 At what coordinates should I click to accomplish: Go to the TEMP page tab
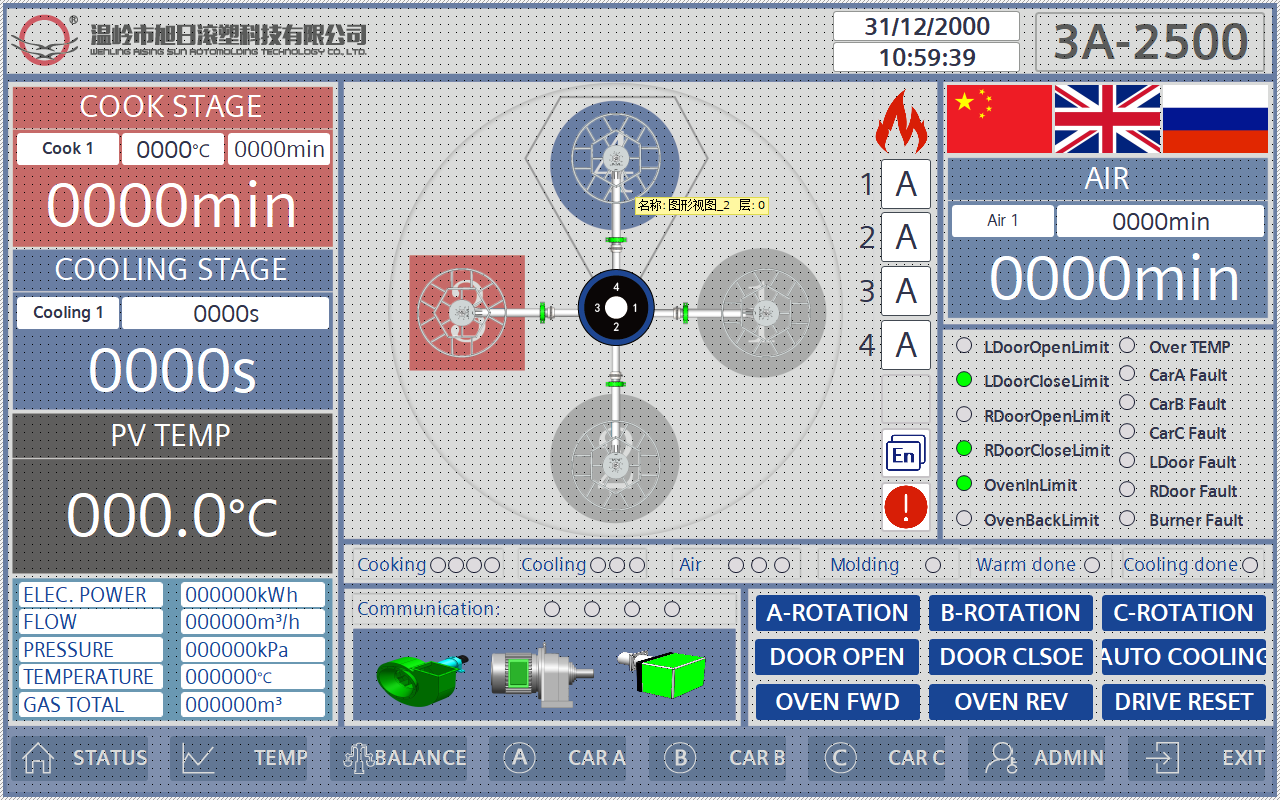coord(246,758)
